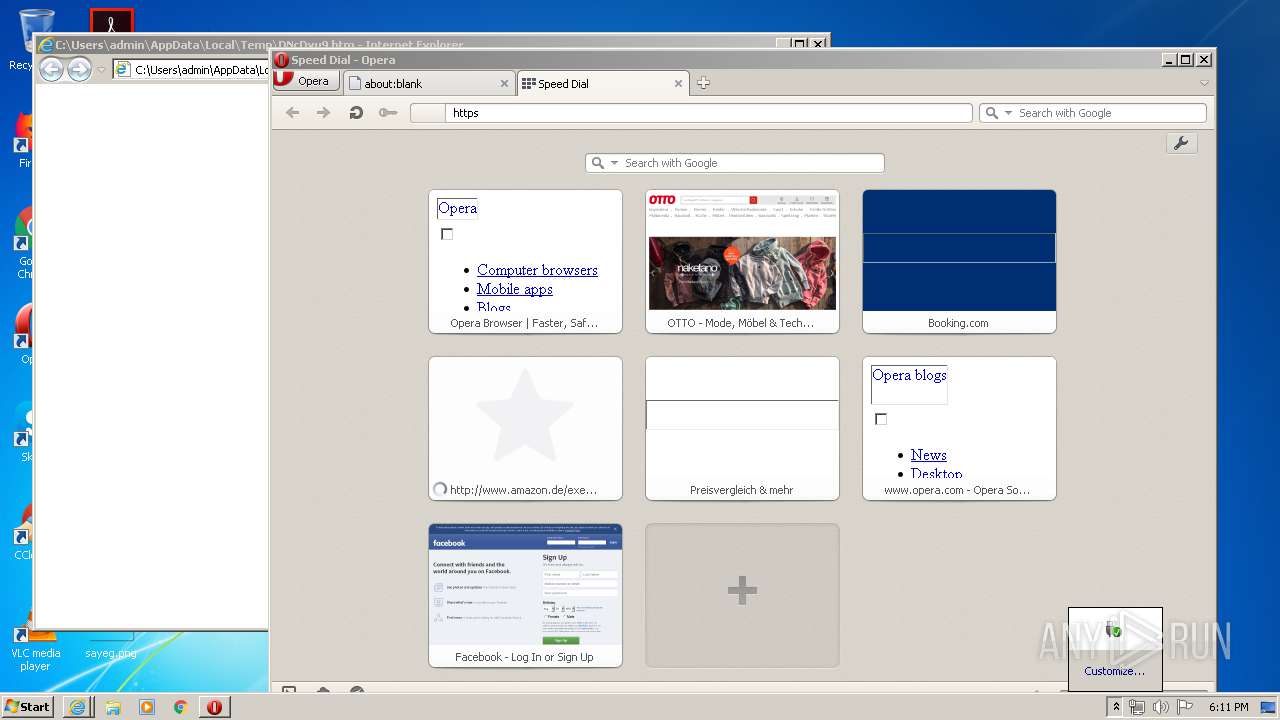Add a new speed dial entry
The image size is (1280, 720).
(x=742, y=595)
